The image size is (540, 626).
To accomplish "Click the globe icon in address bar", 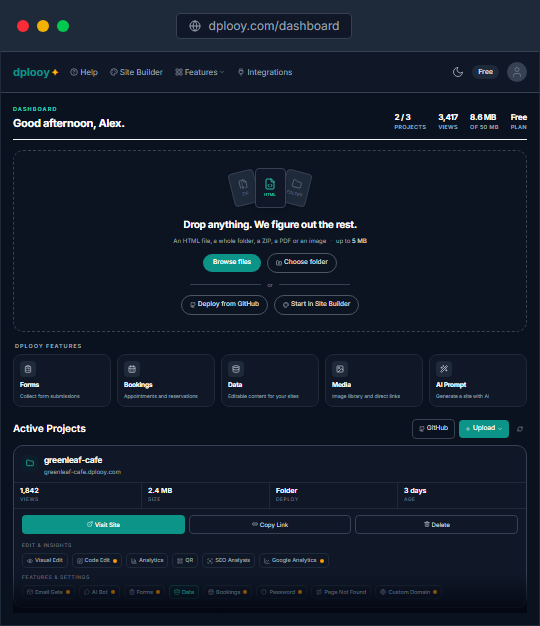I will pyautogui.click(x=195, y=26).
